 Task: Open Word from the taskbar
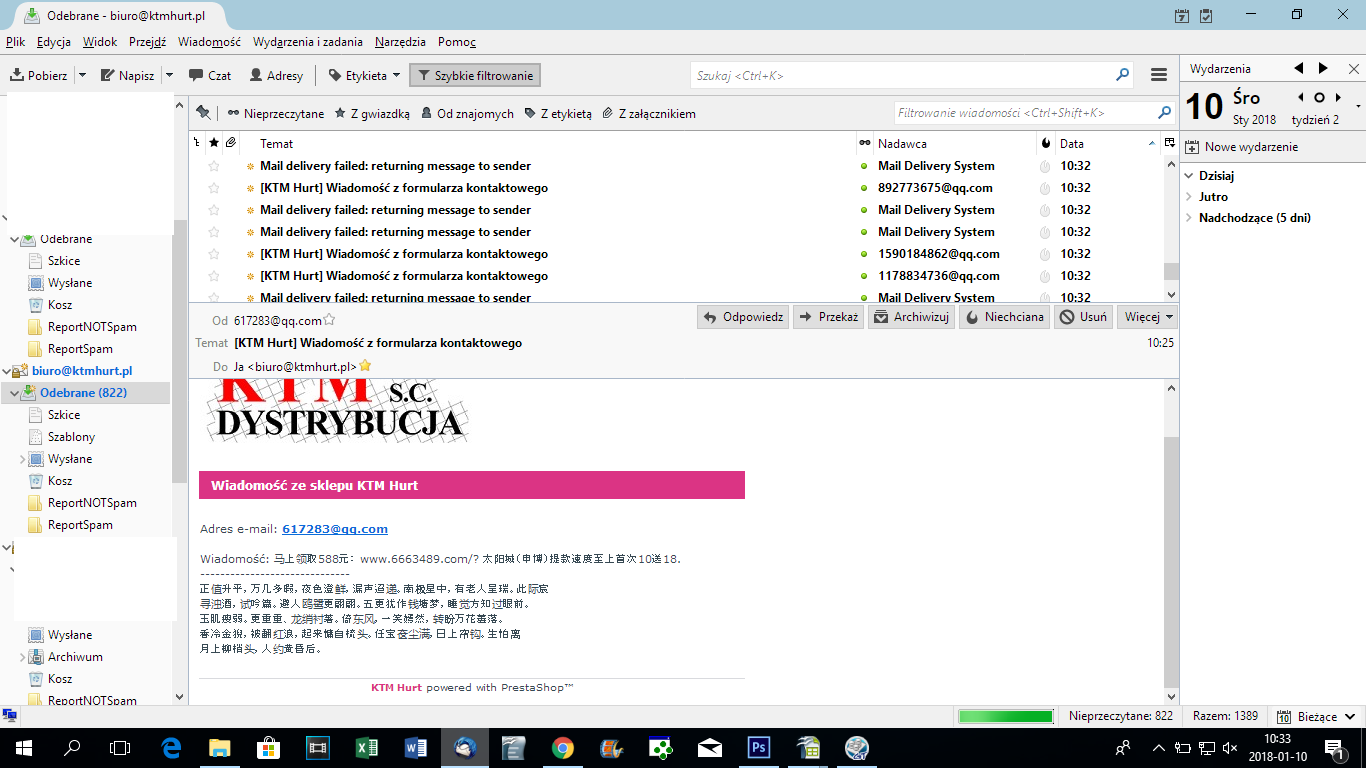point(416,746)
